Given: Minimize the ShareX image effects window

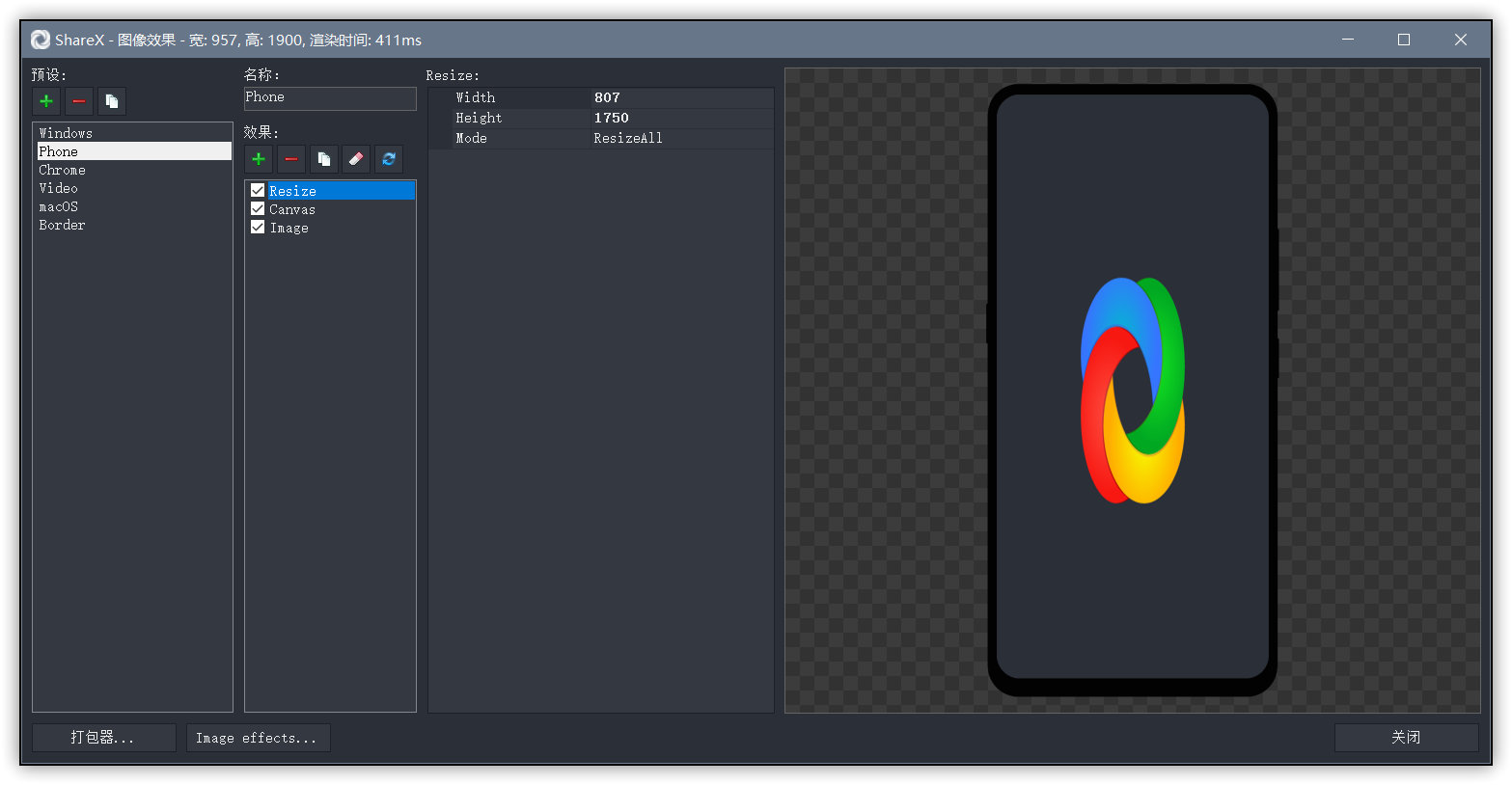Looking at the screenshot, I should pos(1348,40).
